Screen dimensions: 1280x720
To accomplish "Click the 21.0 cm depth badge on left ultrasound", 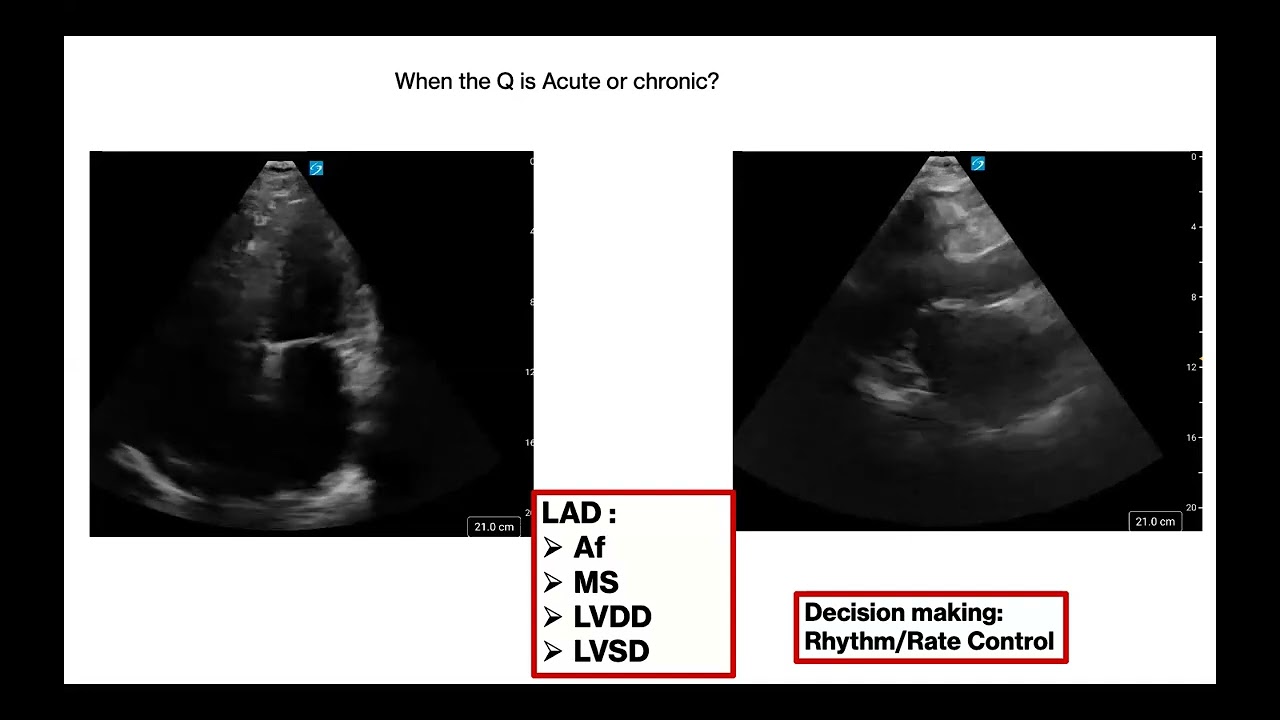I will (494, 526).
